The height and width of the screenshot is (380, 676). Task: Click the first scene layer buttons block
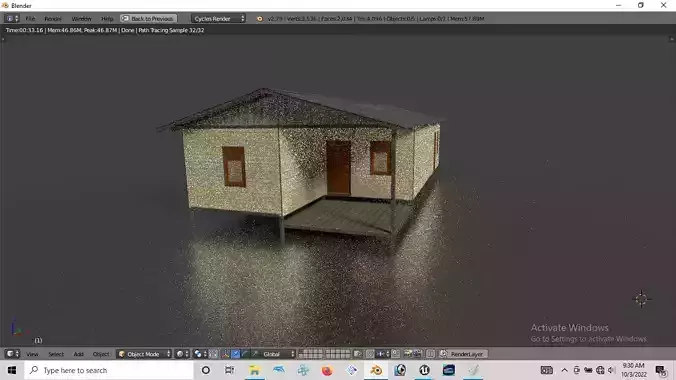310,354
